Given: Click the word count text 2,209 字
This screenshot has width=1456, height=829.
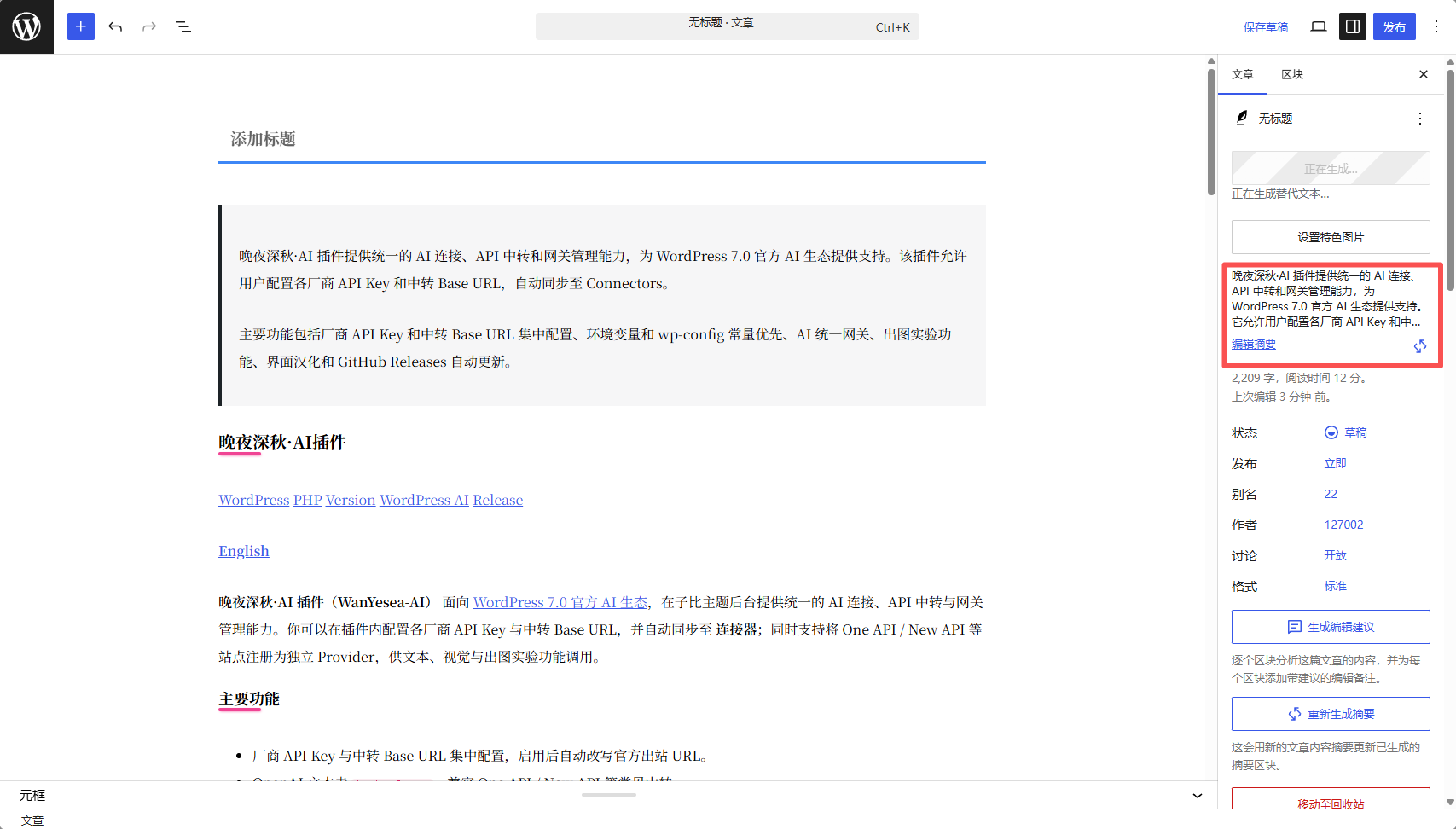Looking at the screenshot, I should 1254,378.
